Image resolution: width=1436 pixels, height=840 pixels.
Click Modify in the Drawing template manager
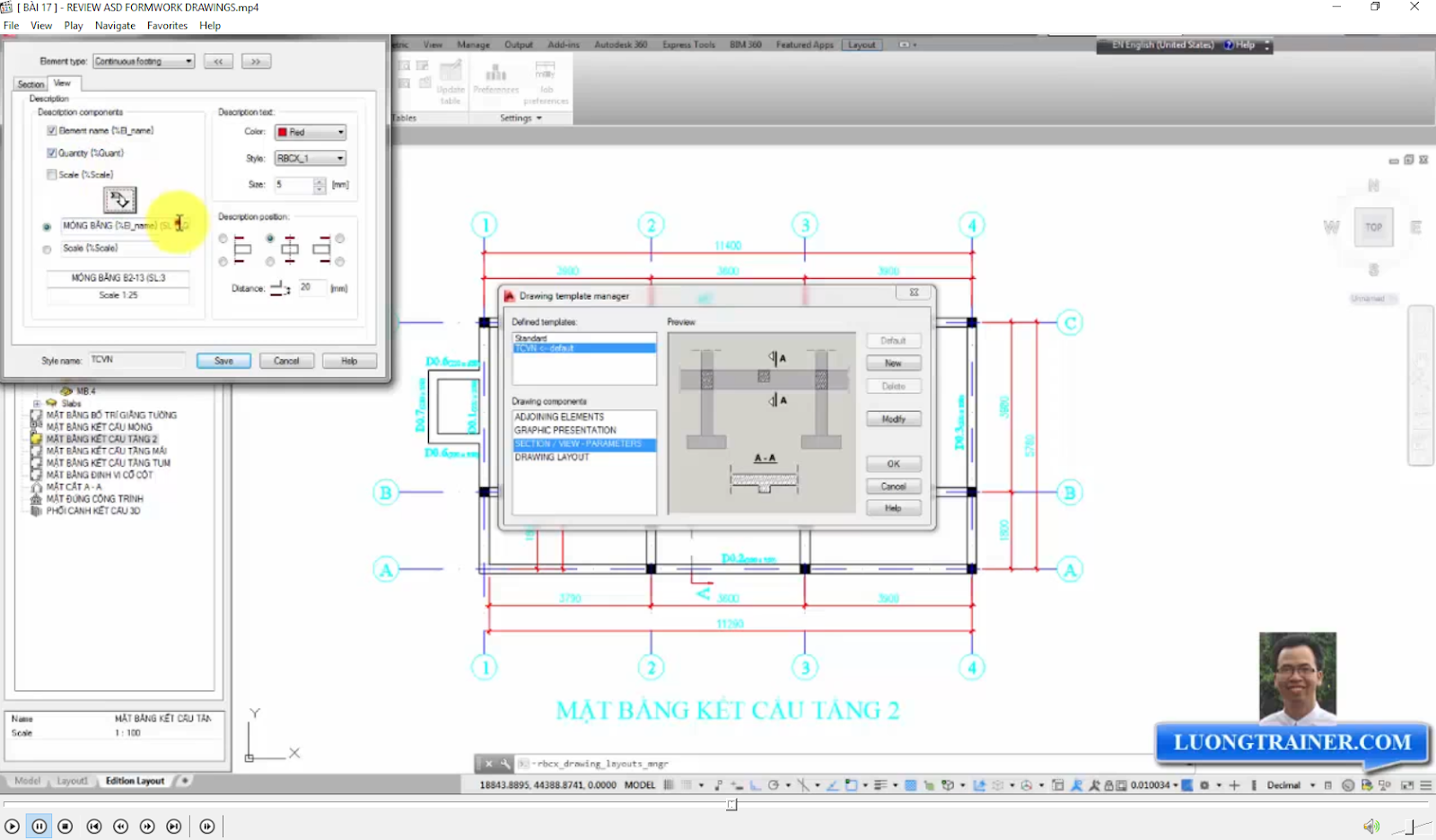coord(892,418)
